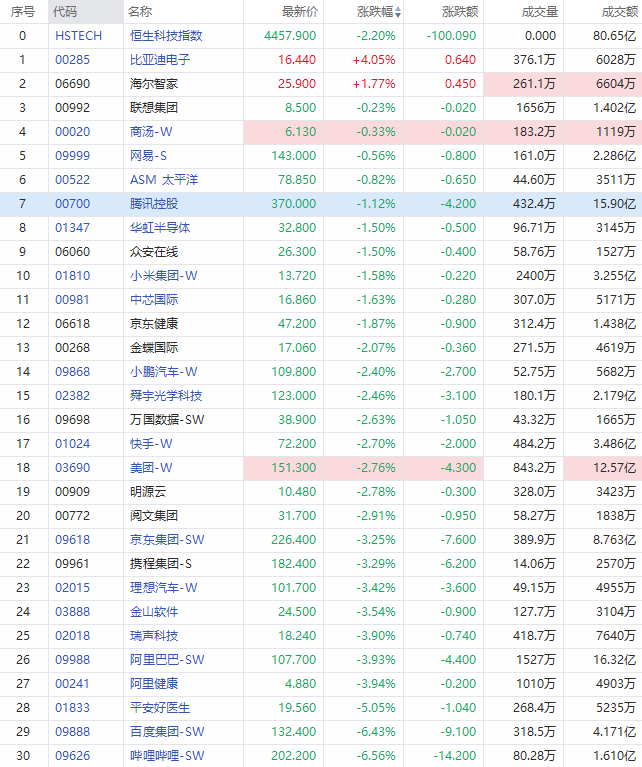Open ASM 太平洋 stock link

pos(164,180)
